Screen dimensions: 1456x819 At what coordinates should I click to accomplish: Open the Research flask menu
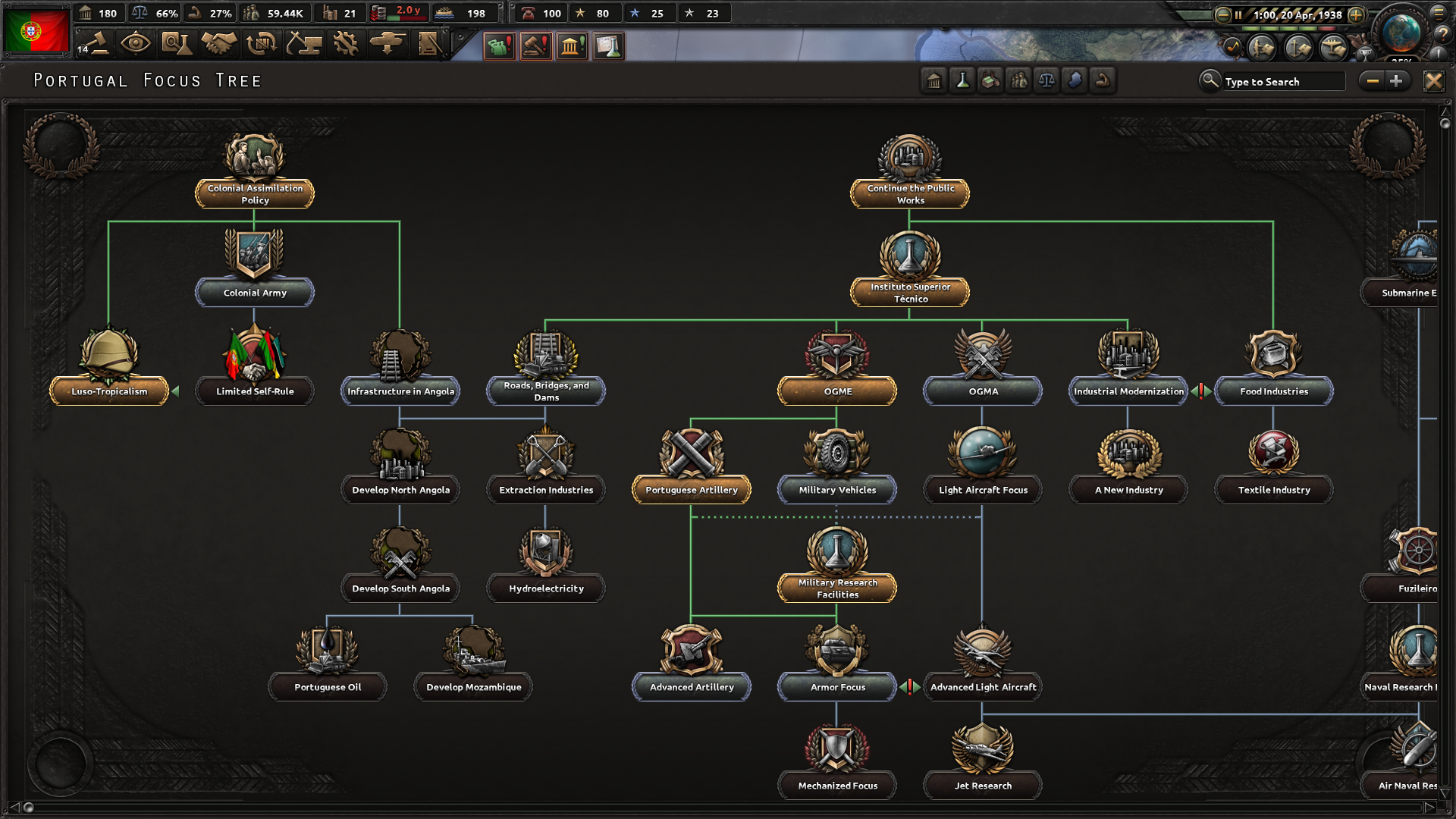point(177,43)
